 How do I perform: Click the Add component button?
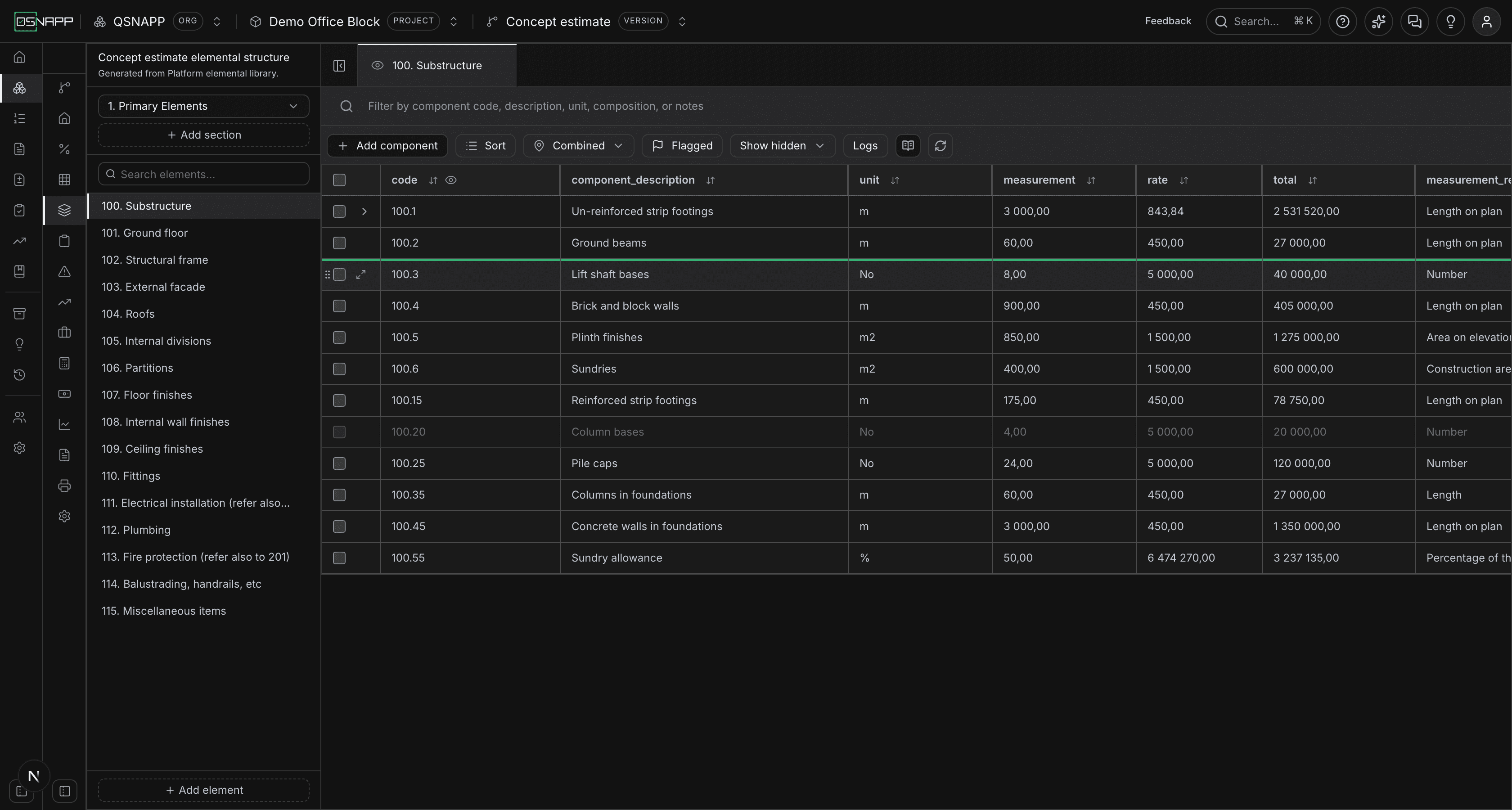(387, 145)
